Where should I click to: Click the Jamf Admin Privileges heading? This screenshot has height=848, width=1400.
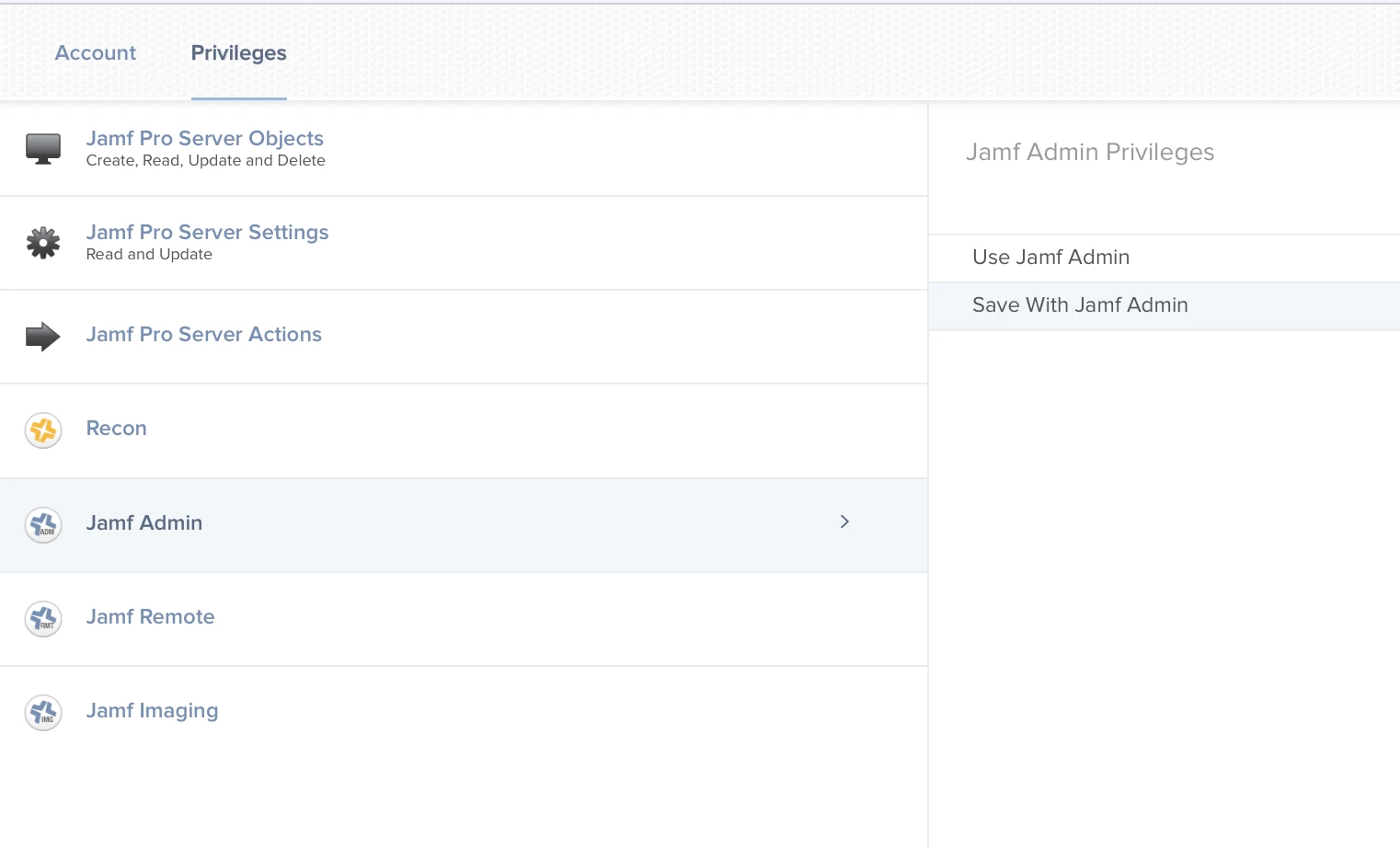coord(1090,152)
